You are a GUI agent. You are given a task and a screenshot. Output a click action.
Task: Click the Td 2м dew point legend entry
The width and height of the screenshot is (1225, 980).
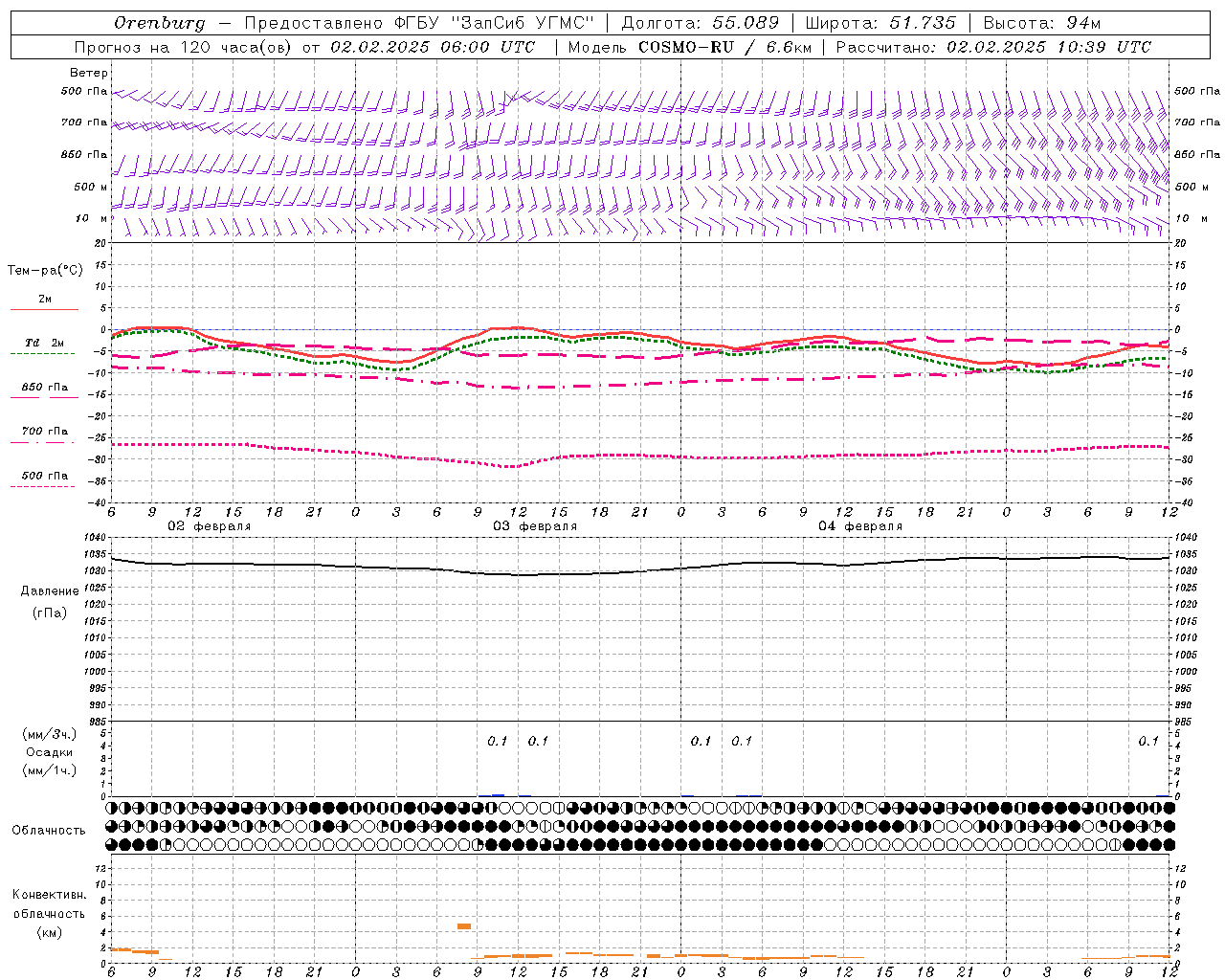click(44, 343)
